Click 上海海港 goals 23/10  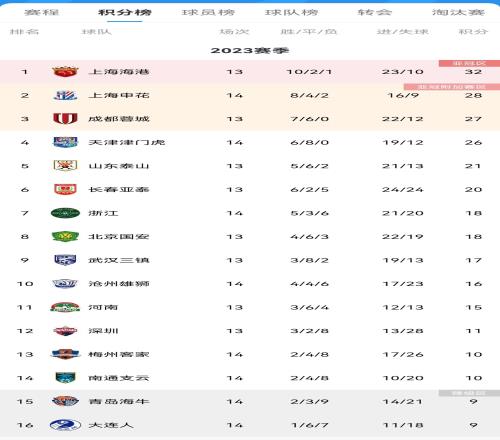point(403,72)
